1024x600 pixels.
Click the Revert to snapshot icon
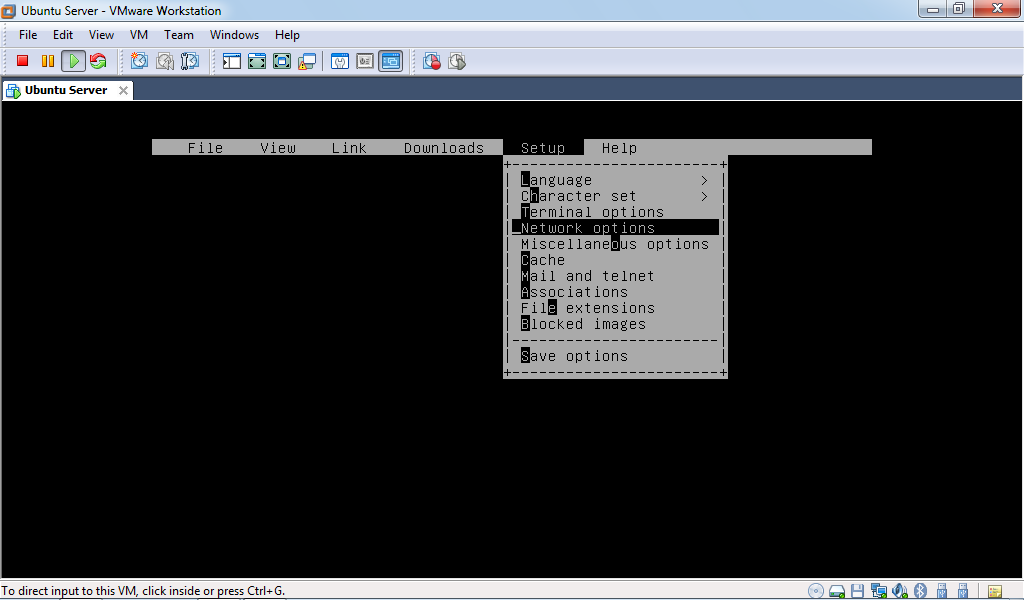coord(165,61)
